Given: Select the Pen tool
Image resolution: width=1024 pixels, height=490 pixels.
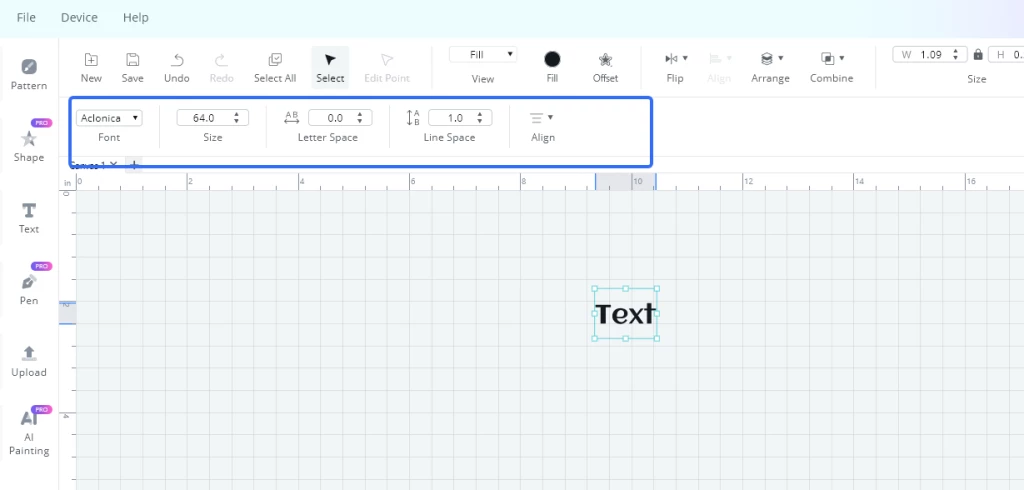Looking at the screenshot, I should point(29,288).
